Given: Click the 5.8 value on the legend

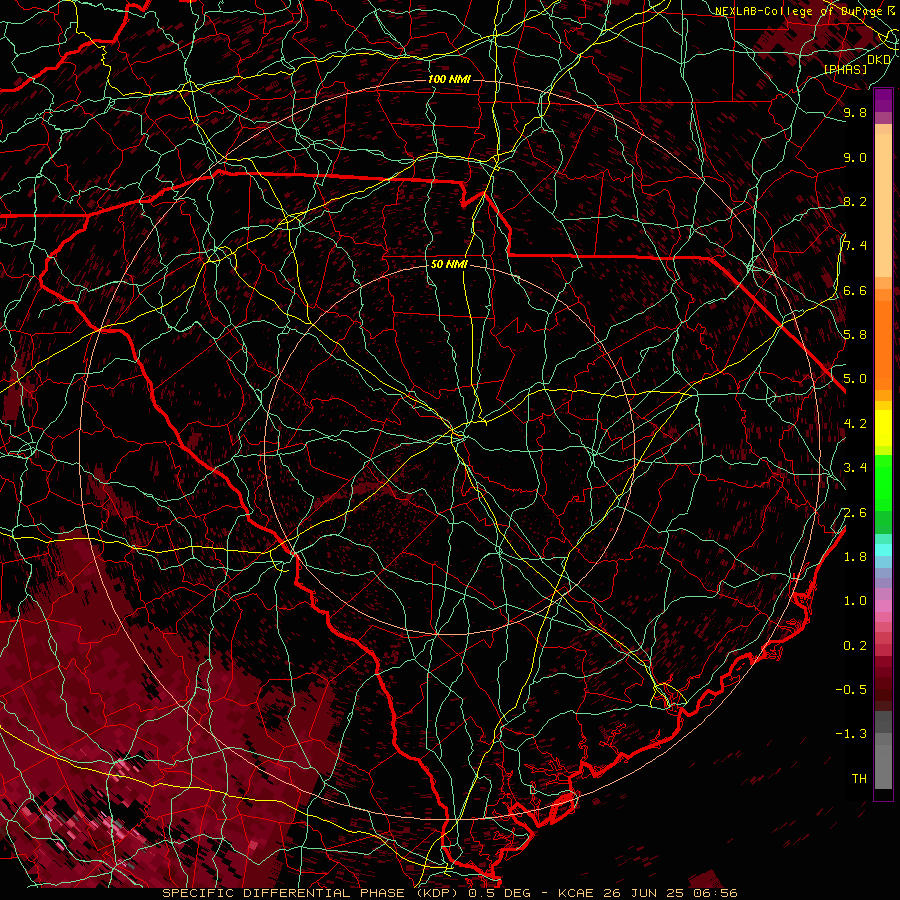Looking at the screenshot, I should [855, 335].
